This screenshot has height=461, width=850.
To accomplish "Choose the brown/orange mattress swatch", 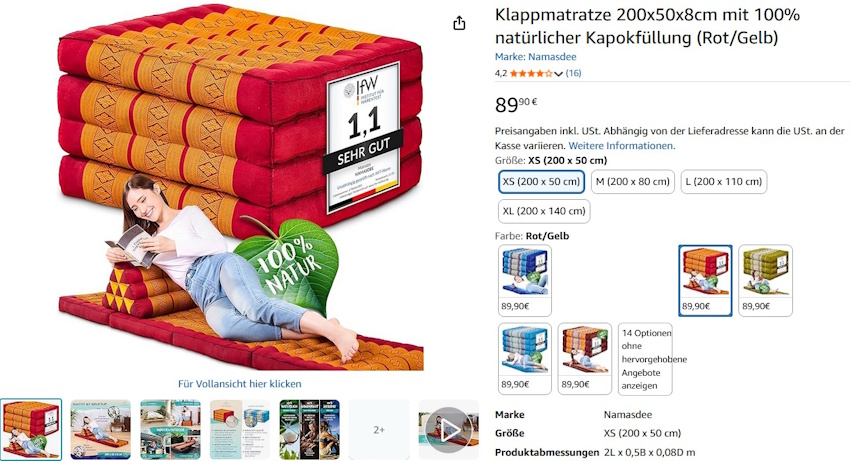I will (x=584, y=358).
